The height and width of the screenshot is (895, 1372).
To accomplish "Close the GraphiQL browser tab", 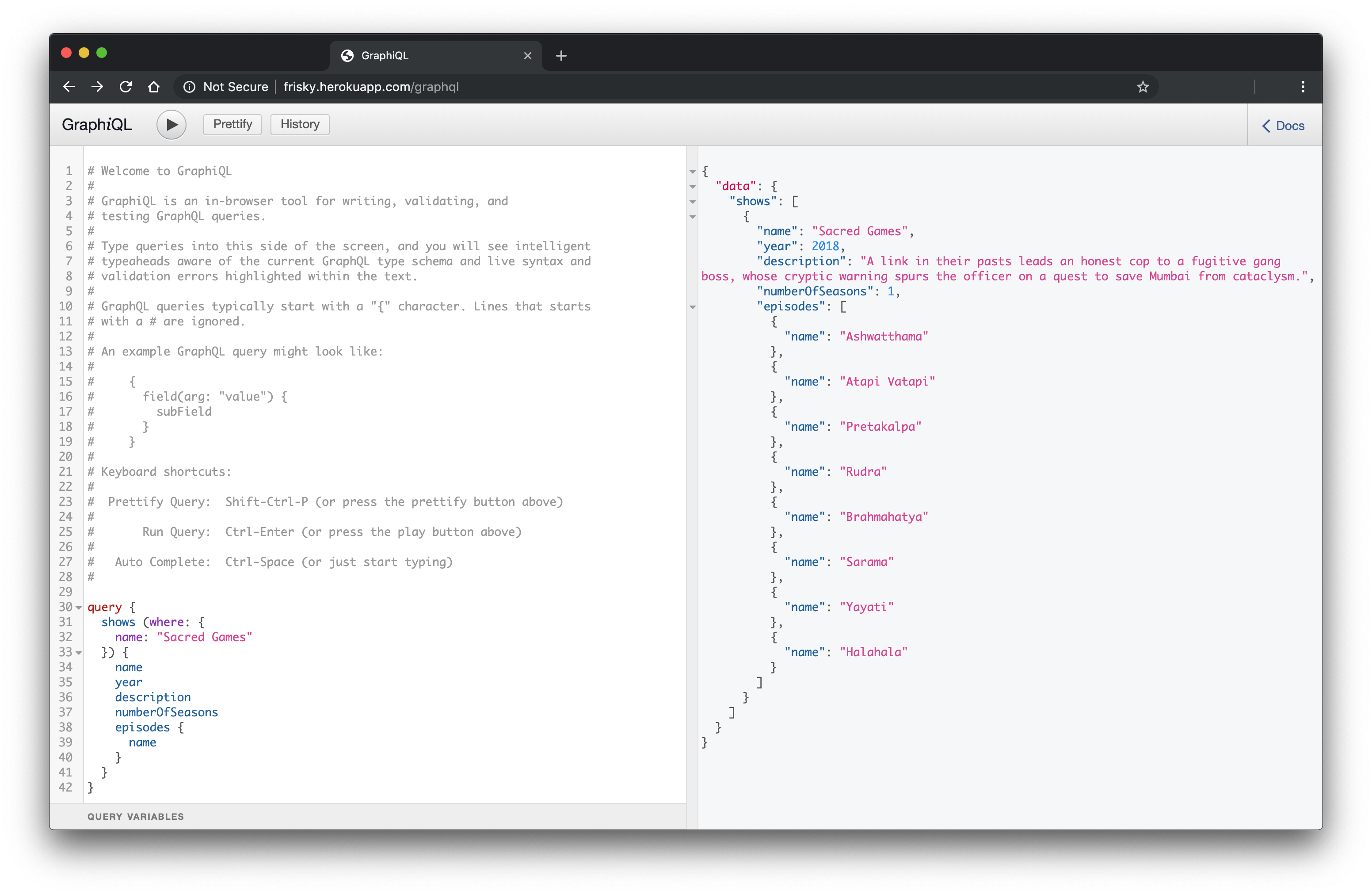I will (527, 56).
